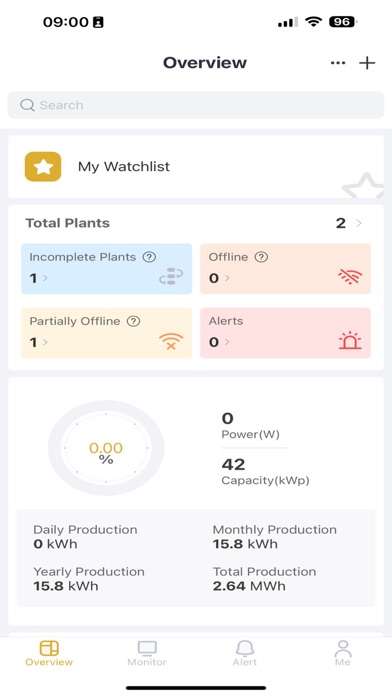This screenshot has width=392, height=696.
Task: Tap the help icon beside Incomplete Plants
Action: click(x=149, y=257)
